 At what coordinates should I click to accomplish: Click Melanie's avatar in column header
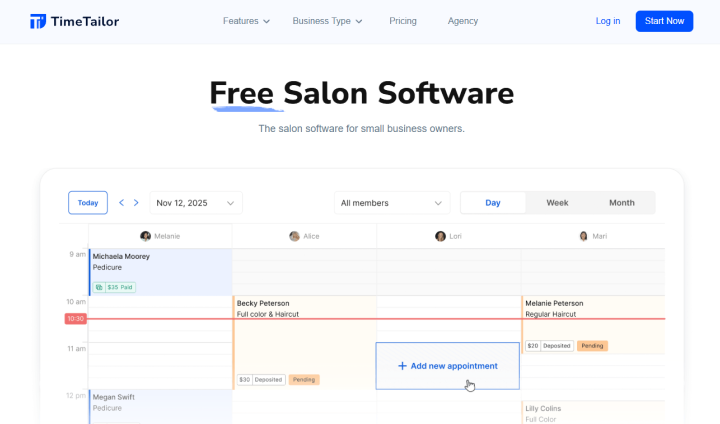click(146, 236)
